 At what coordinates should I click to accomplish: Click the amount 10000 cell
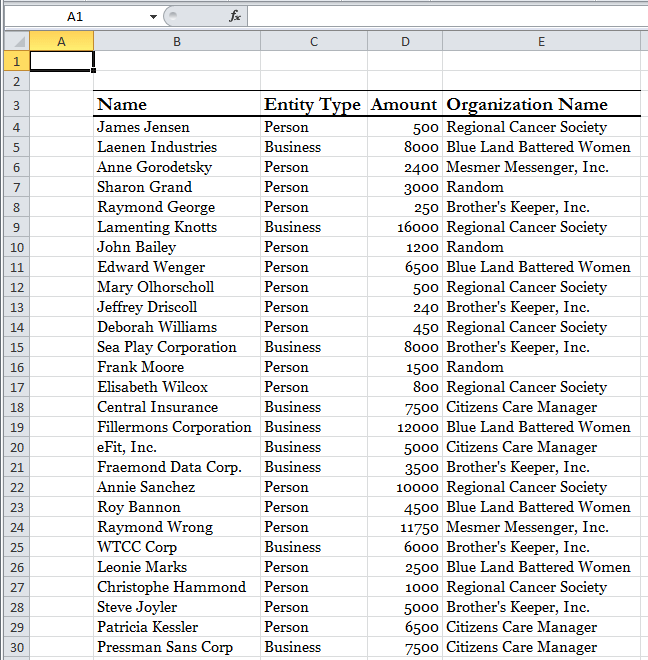(405, 487)
